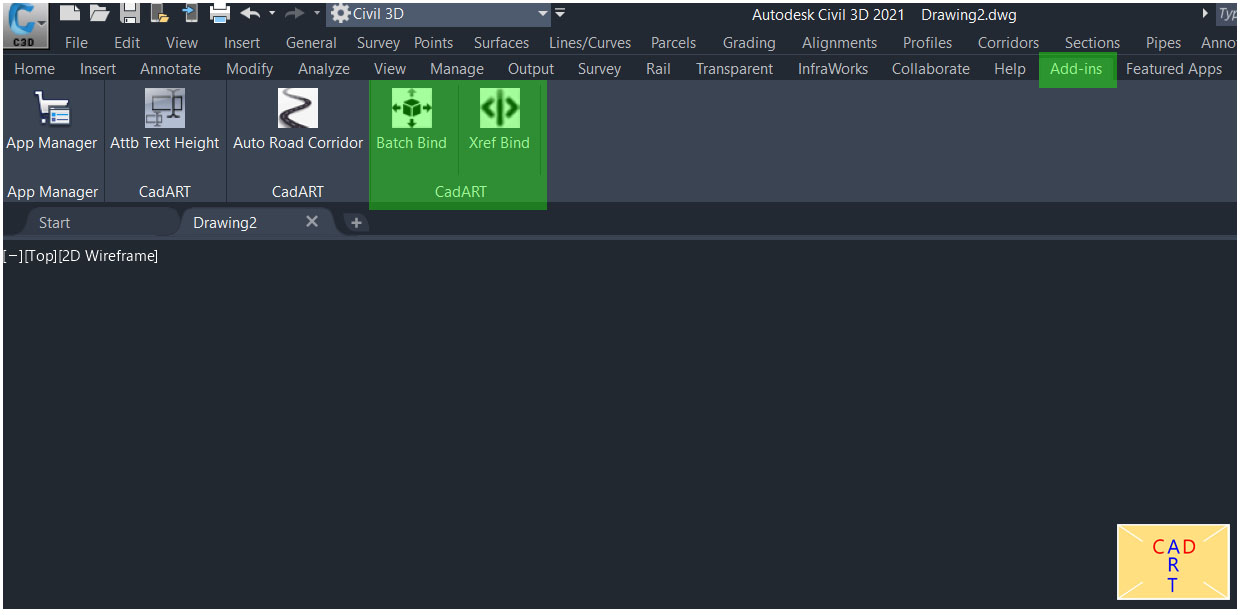Undo the last action with the left arrow
The image size is (1240, 615).
point(250,13)
